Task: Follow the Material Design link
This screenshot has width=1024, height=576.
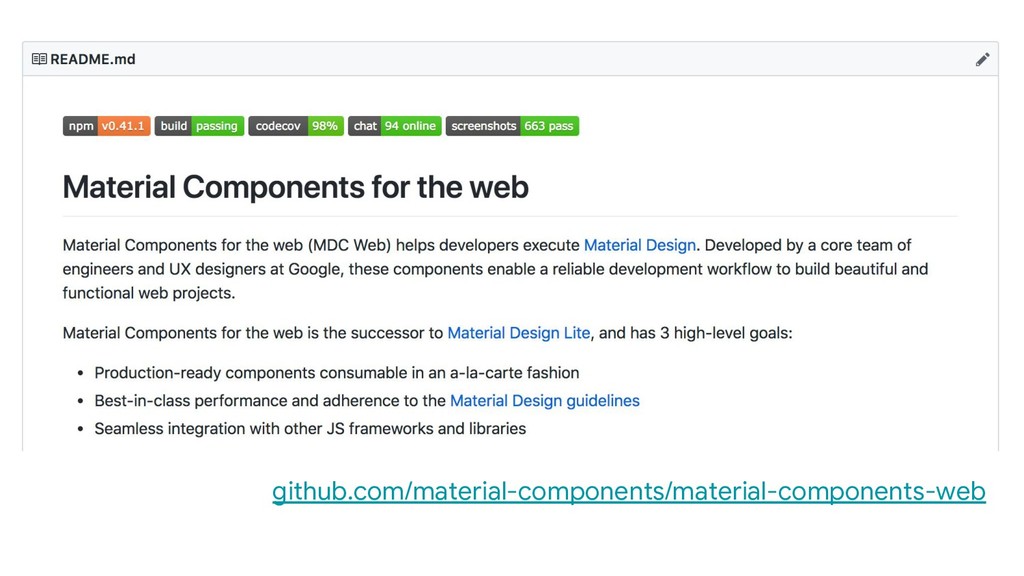Action: (x=639, y=246)
